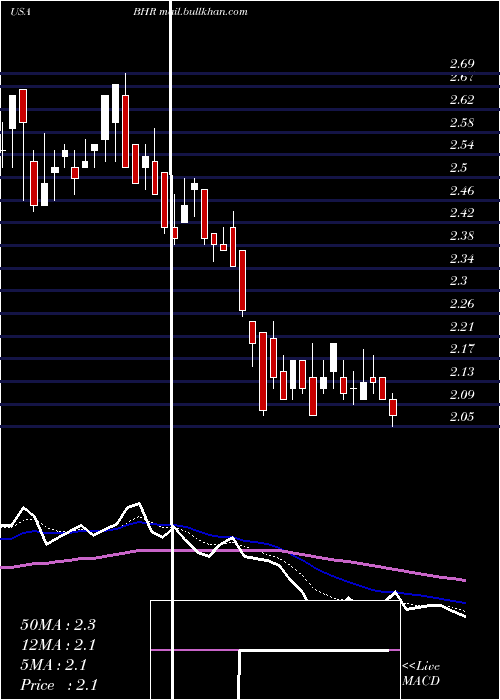Image resolution: width=500 pixels, height=700 pixels.
Task: Click the large red candle falling to 2.26
Action: (242, 281)
